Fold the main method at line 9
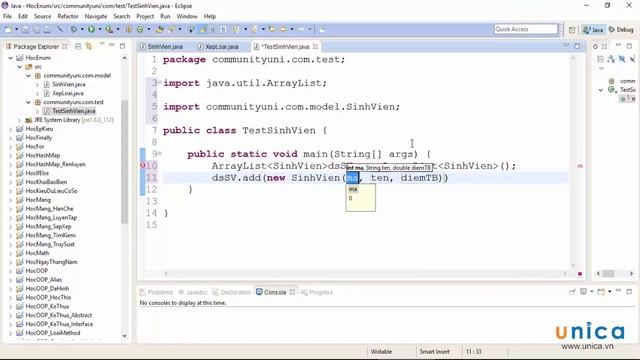The height and width of the screenshot is (360, 640). [160, 153]
